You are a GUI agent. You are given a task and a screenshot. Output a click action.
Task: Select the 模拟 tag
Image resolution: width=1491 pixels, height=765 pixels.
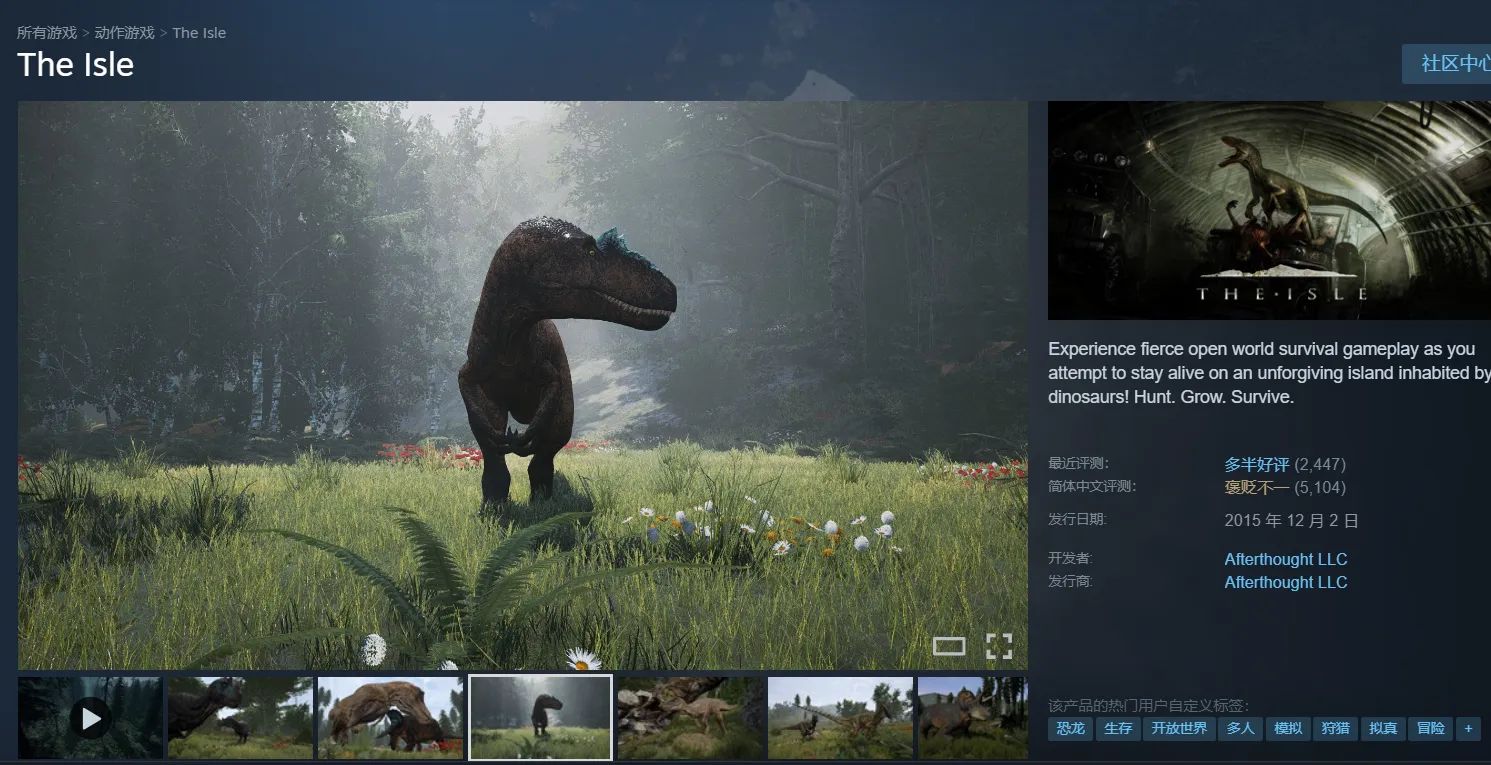tap(1288, 729)
